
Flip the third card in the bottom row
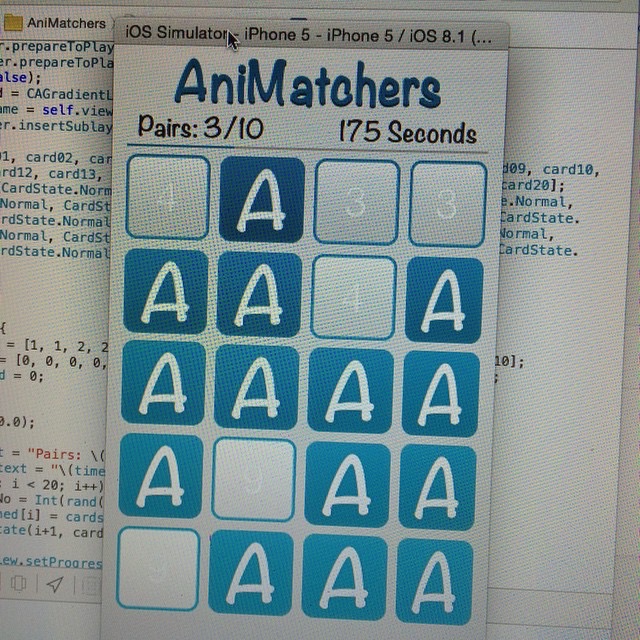pyautogui.click(x=344, y=578)
